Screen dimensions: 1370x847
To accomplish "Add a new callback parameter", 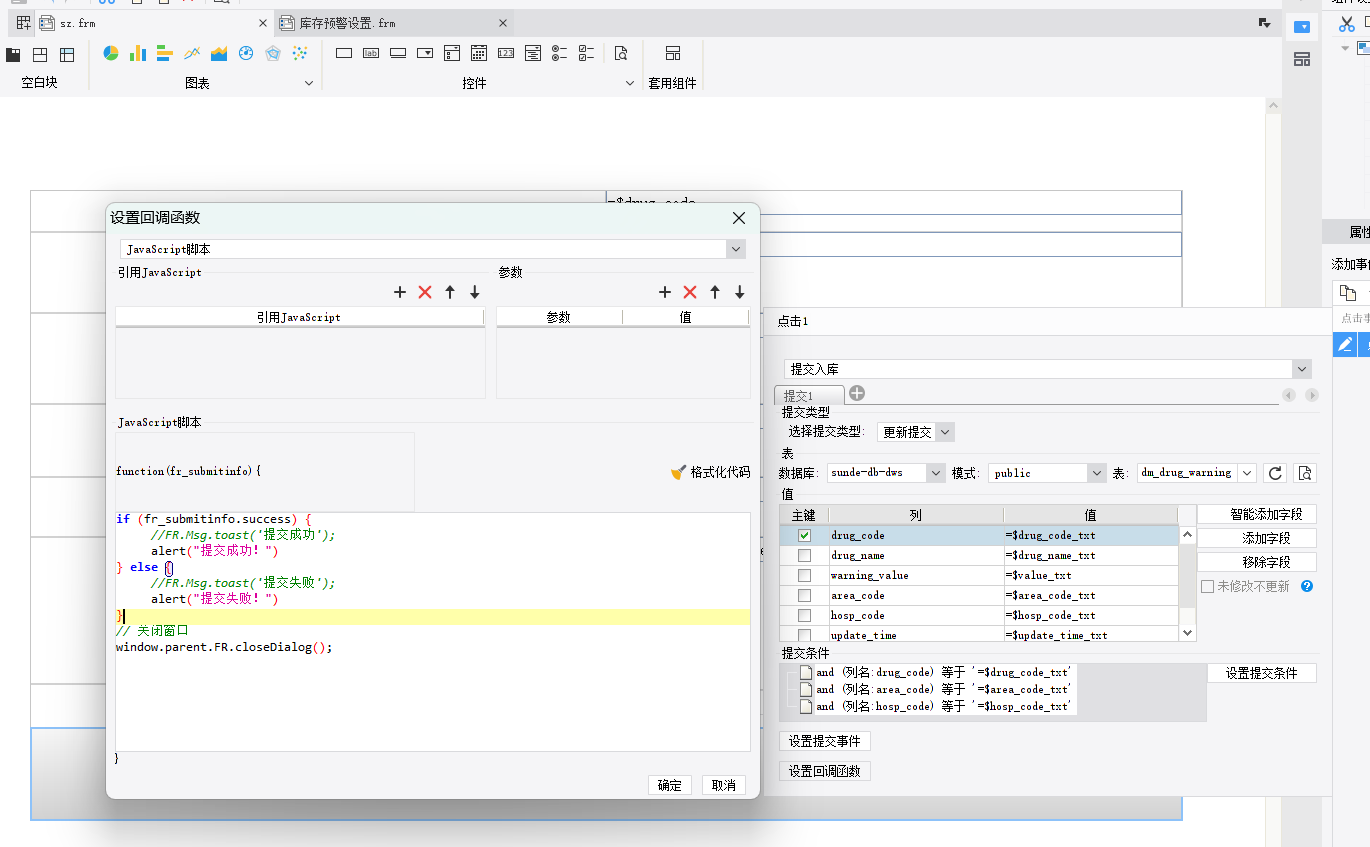I will coord(665,292).
